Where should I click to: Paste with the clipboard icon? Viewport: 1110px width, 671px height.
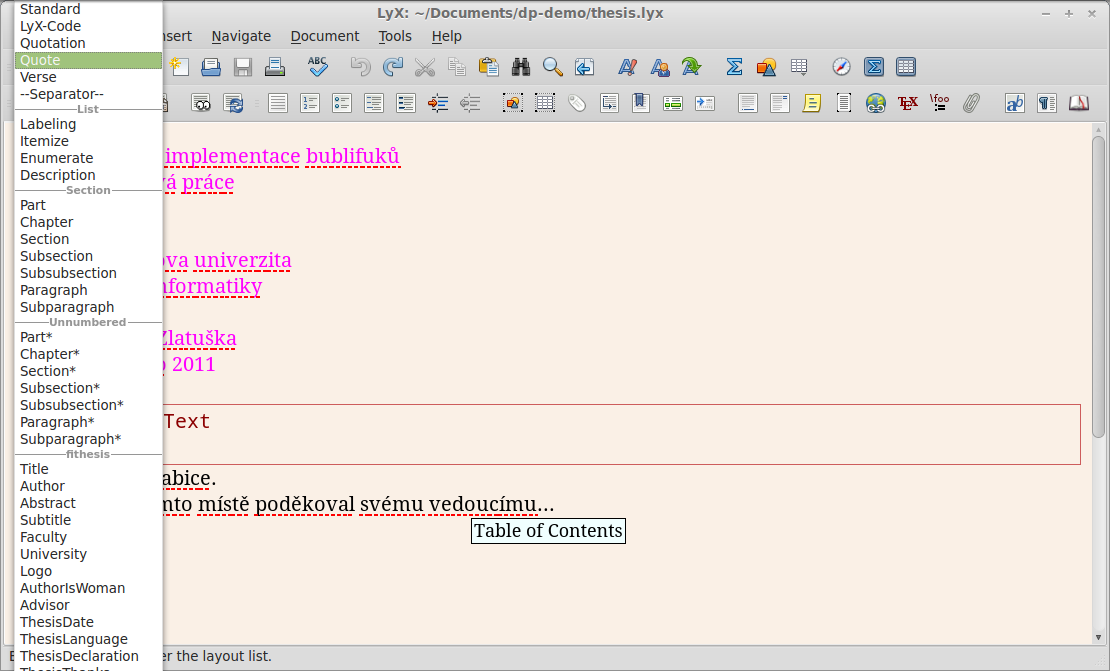(x=488, y=67)
